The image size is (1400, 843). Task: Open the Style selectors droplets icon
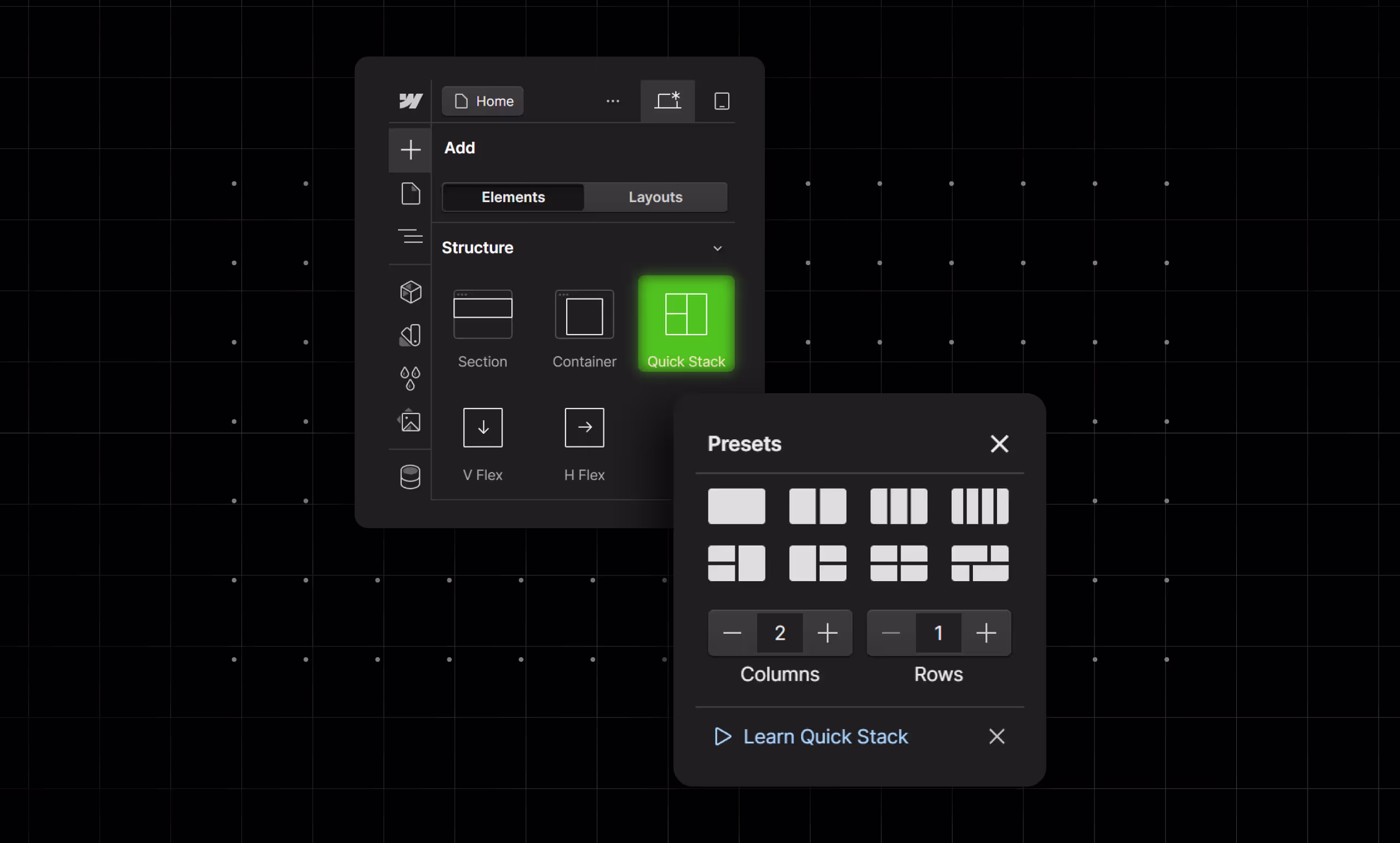410,379
